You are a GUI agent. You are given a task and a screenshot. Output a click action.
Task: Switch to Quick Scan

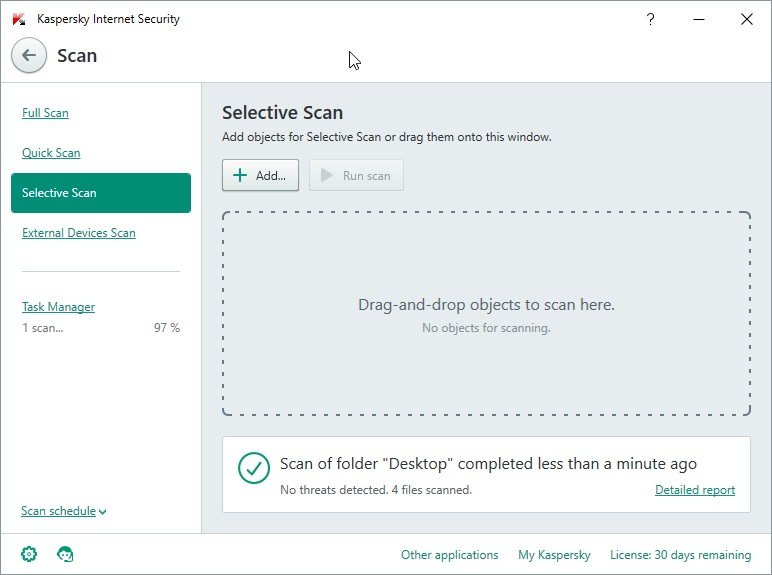[51, 153]
